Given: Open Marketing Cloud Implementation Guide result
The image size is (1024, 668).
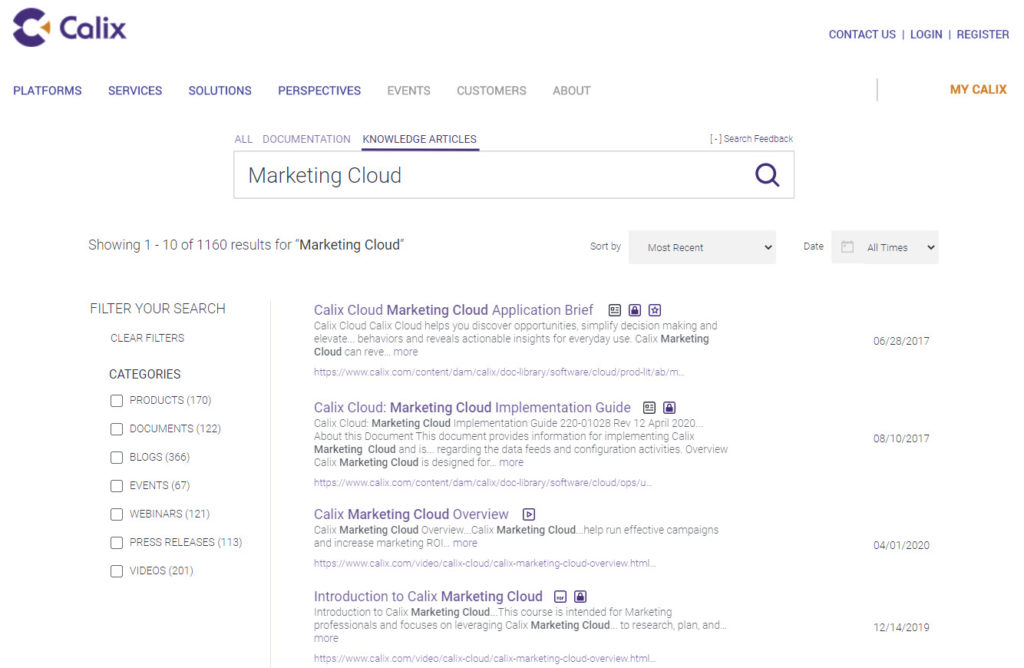Looking at the screenshot, I should (x=472, y=407).
